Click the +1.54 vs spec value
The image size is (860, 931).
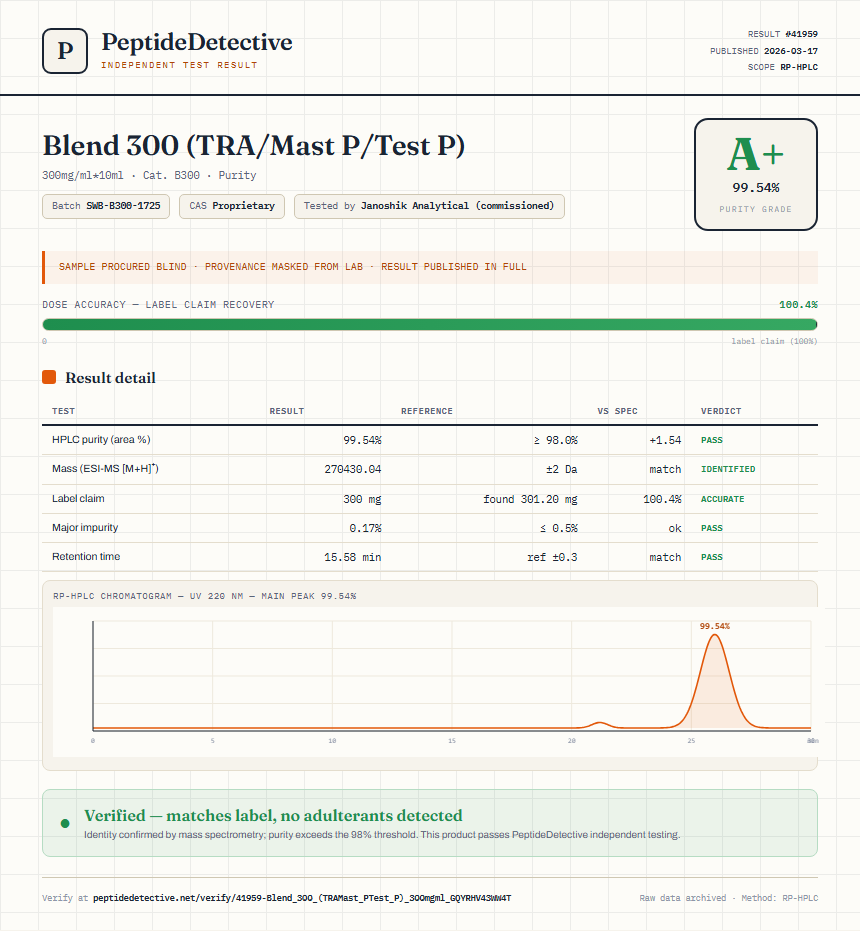point(665,440)
